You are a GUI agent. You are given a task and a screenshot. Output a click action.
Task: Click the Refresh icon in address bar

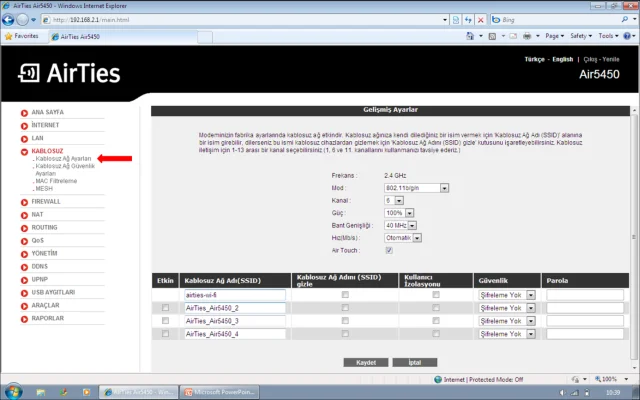(468, 20)
